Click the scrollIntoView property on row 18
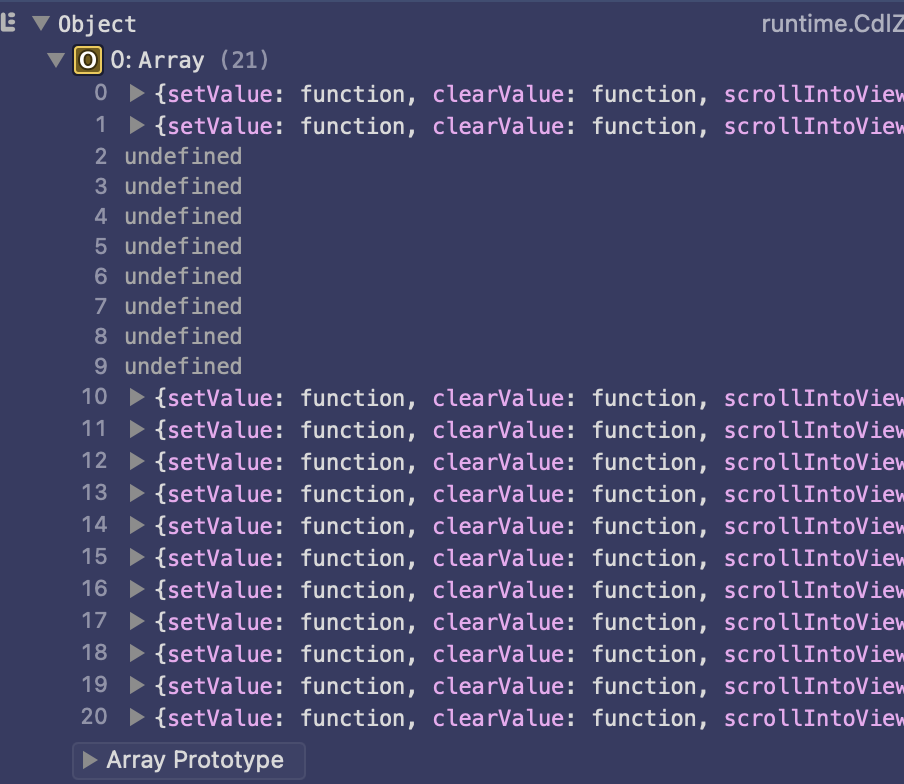904x784 pixels. pyautogui.click(x=813, y=654)
